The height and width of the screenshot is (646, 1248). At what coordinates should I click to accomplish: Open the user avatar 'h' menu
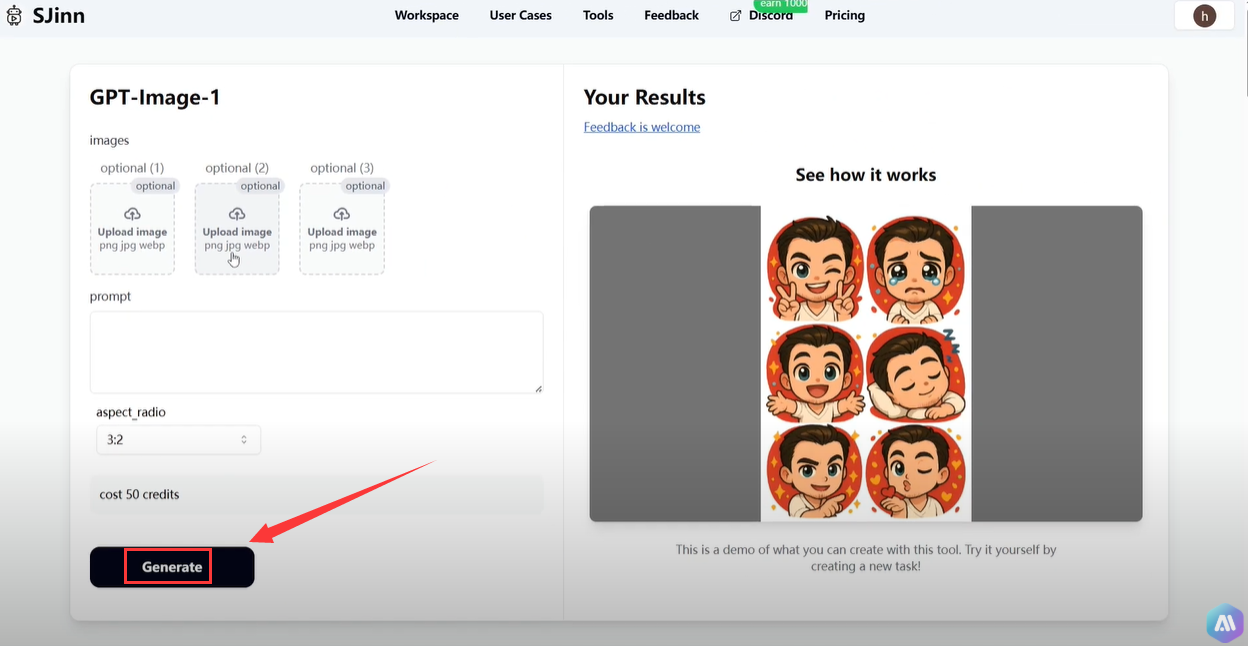tap(1205, 16)
